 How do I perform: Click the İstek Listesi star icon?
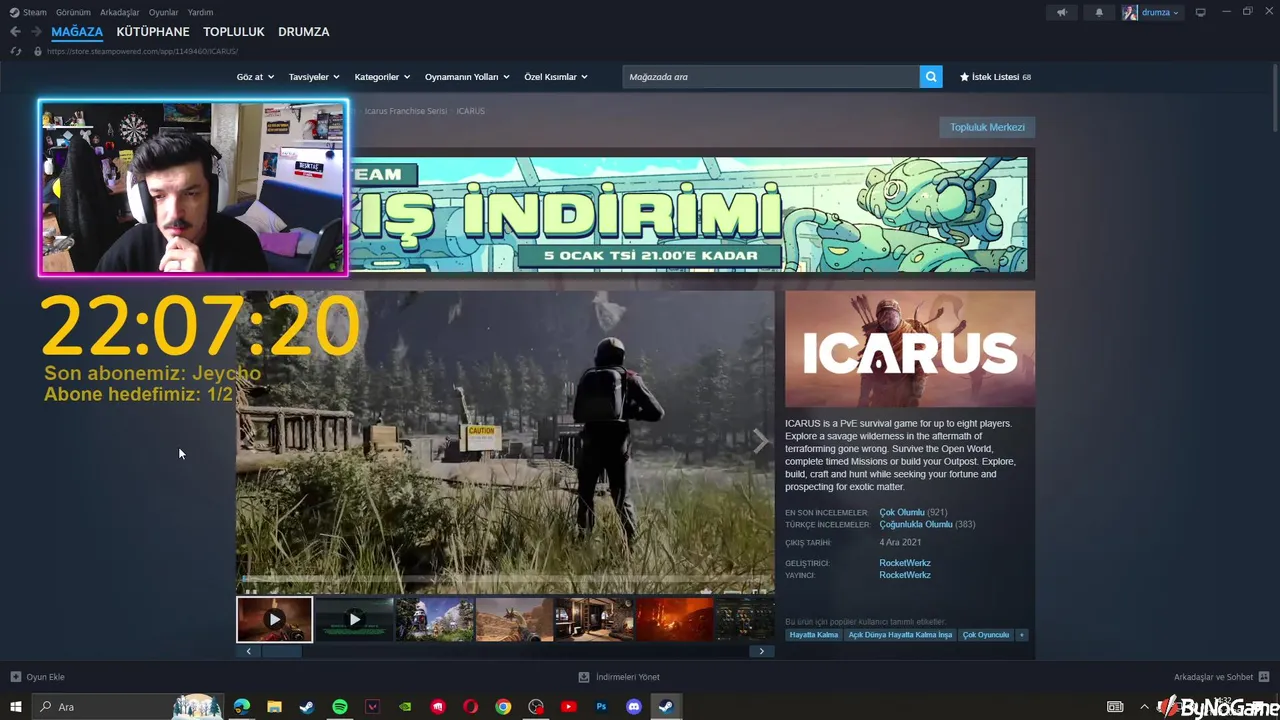pos(964,77)
